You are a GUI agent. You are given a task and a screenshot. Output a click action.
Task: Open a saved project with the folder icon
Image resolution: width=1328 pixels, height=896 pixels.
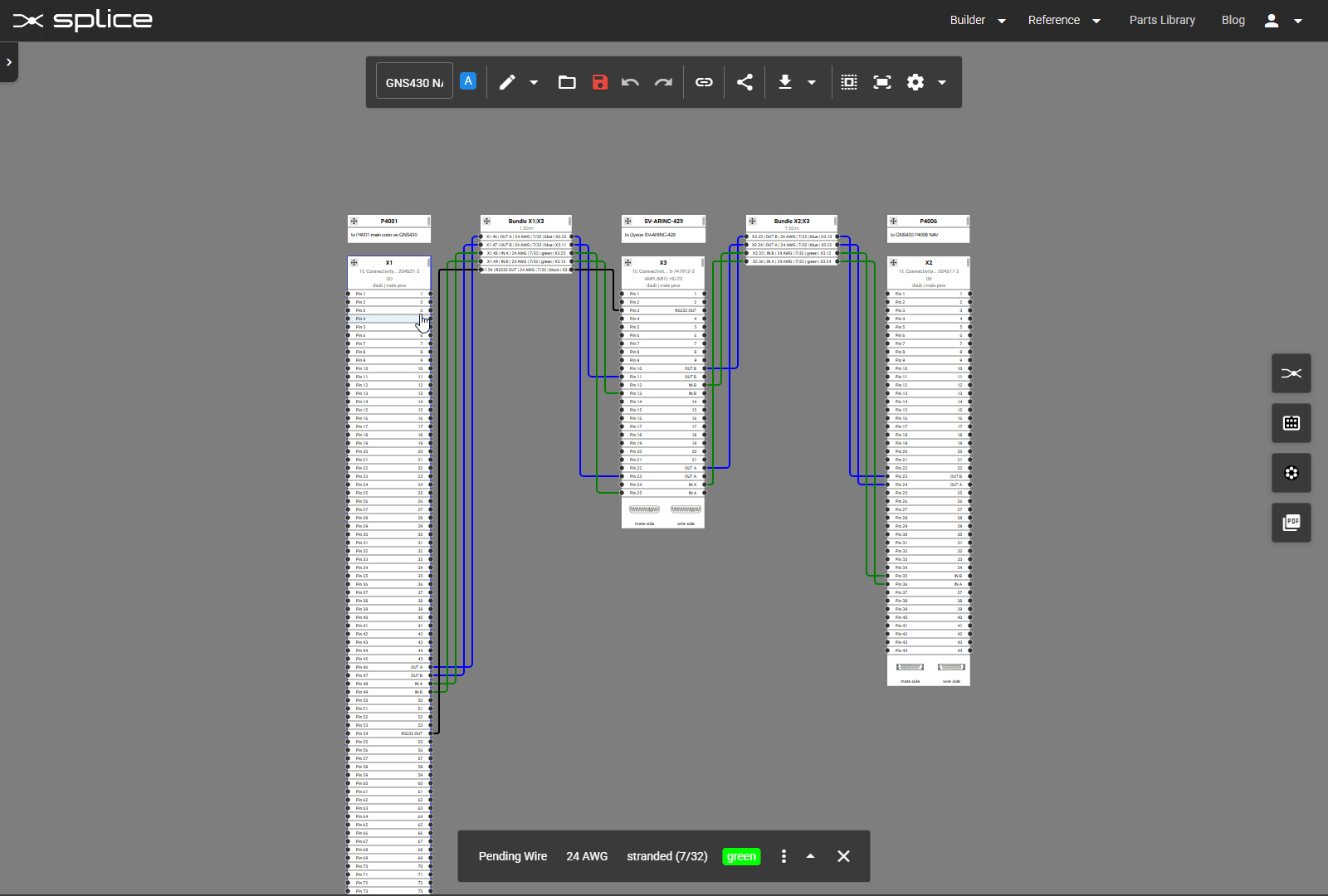[567, 82]
